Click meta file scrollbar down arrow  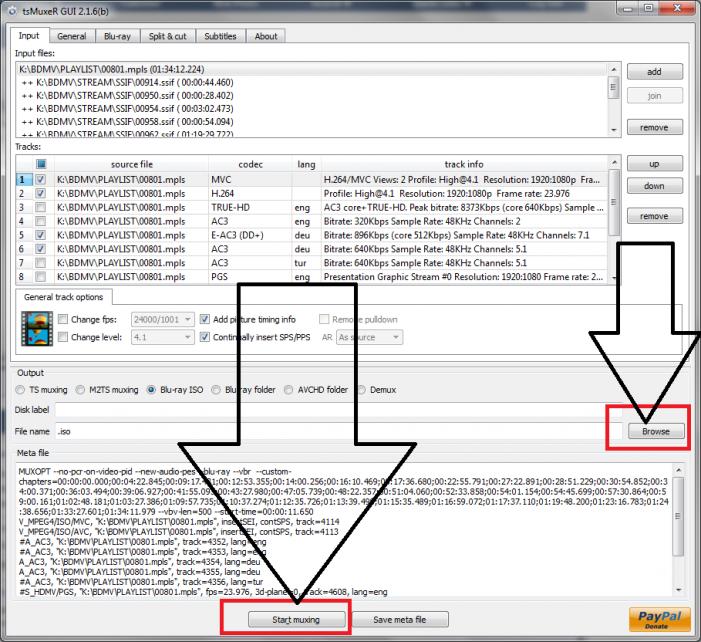click(x=679, y=590)
